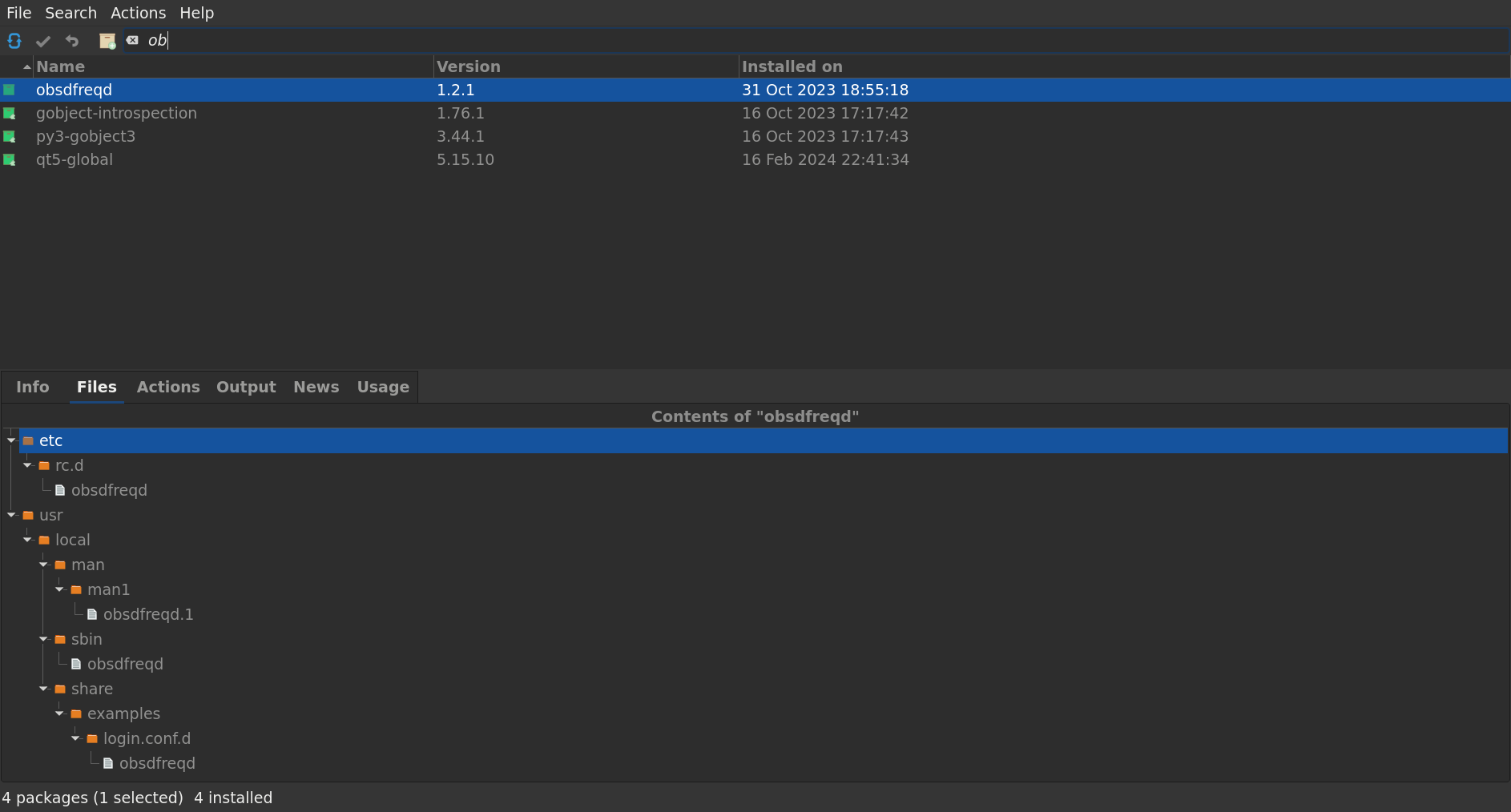Click the blue sync database icon

pyautogui.click(x=14, y=41)
